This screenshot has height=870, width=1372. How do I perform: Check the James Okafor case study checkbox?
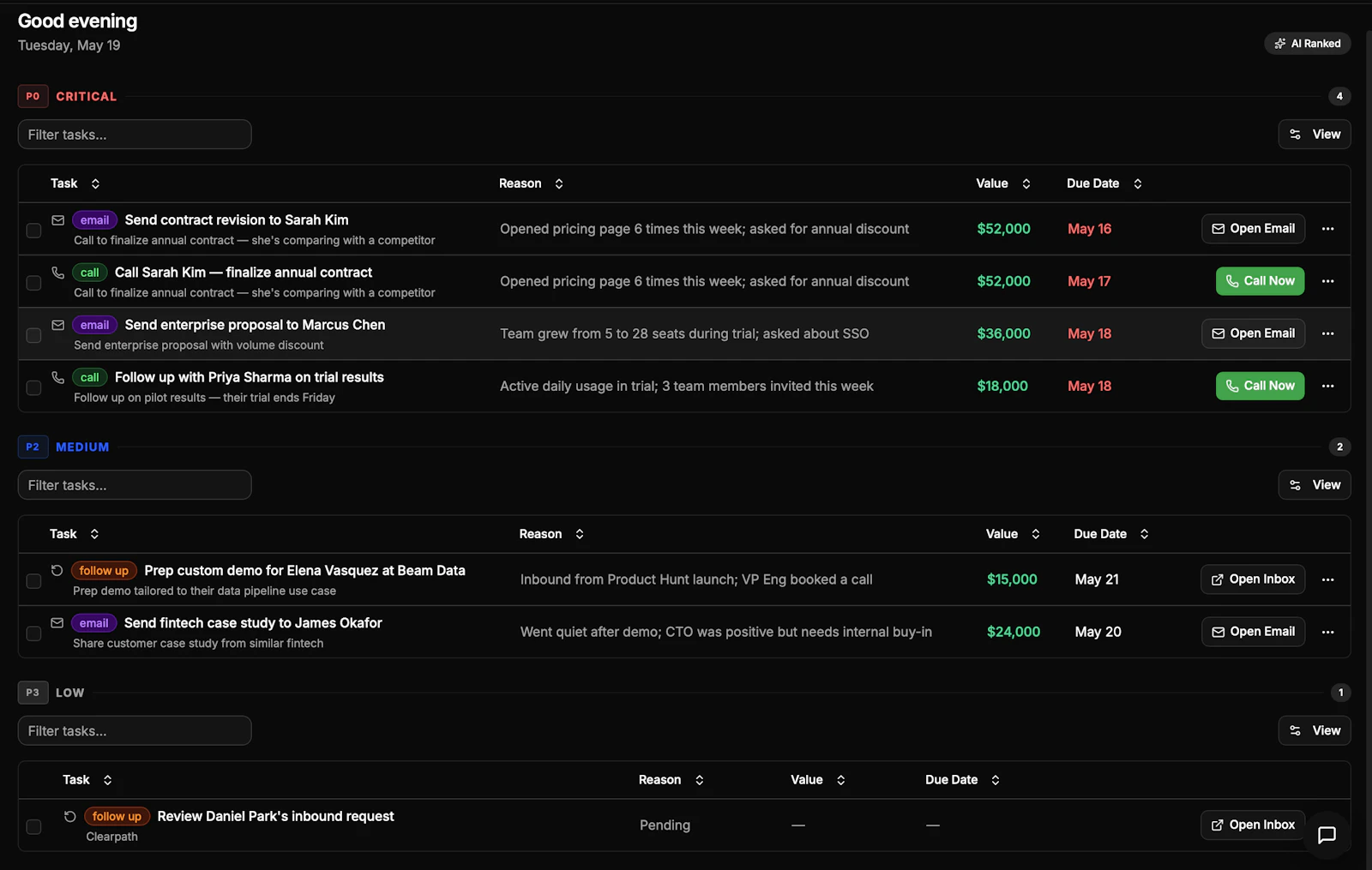click(x=33, y=633)
